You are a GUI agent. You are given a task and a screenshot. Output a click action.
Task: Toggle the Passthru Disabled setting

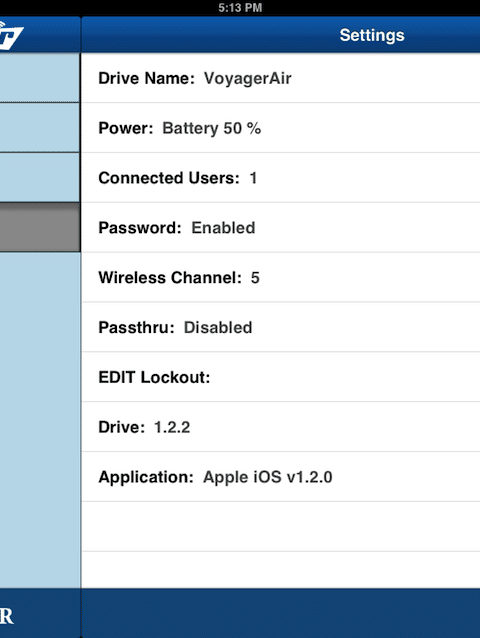coord(281,328)
